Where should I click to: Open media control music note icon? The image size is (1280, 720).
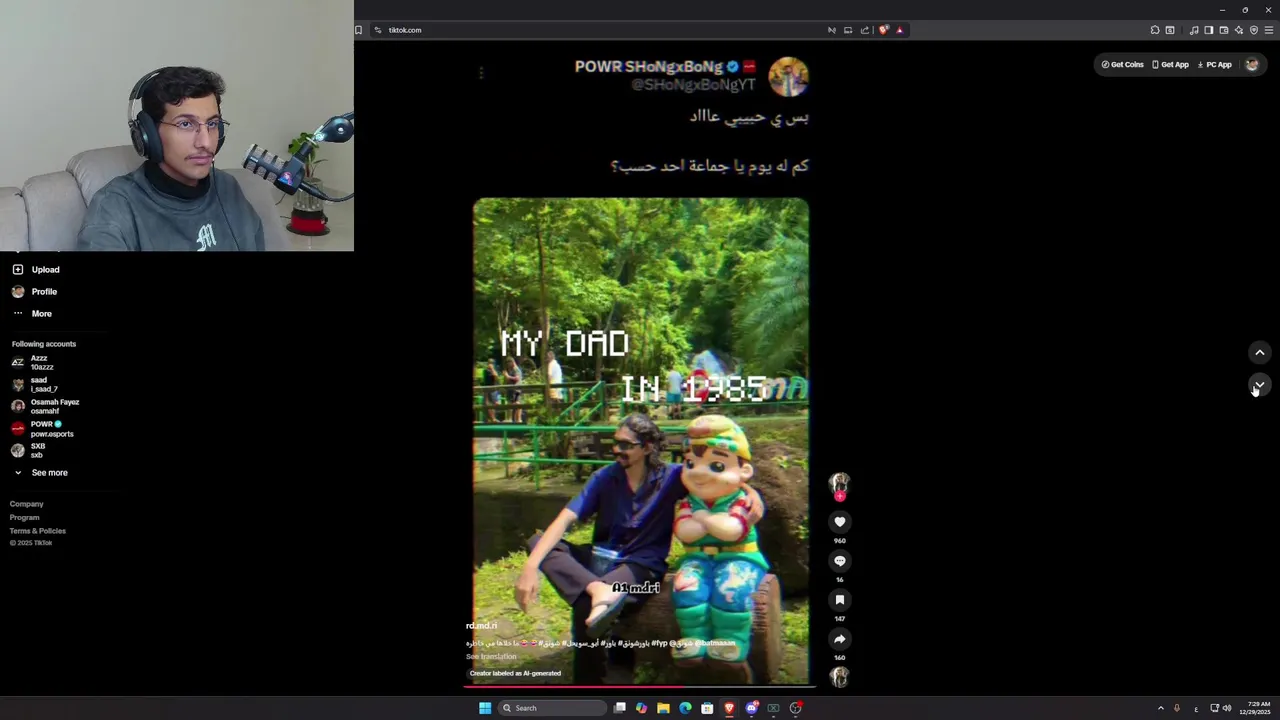(1194, 30)
